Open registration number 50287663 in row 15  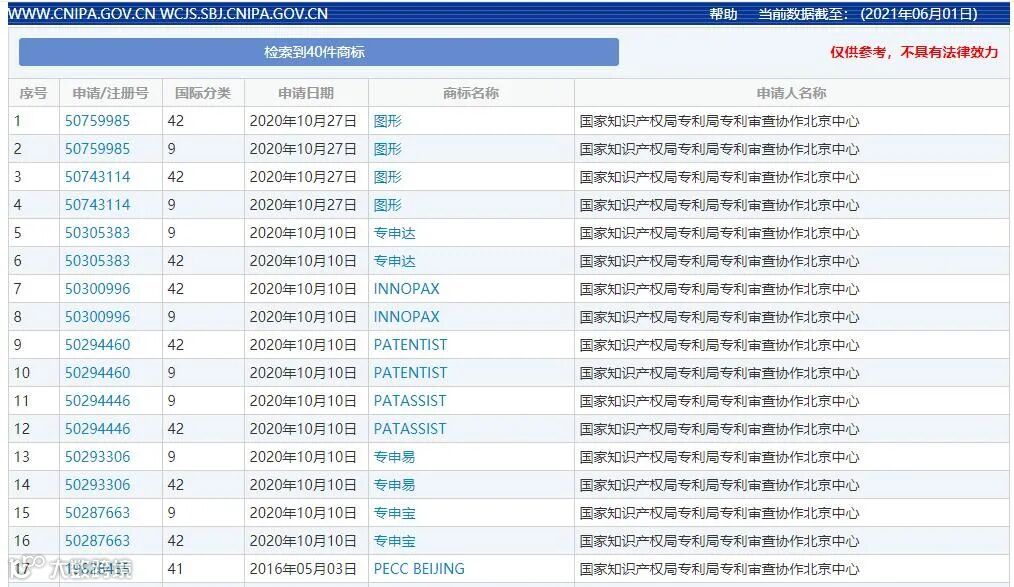(x=97, y=513)
